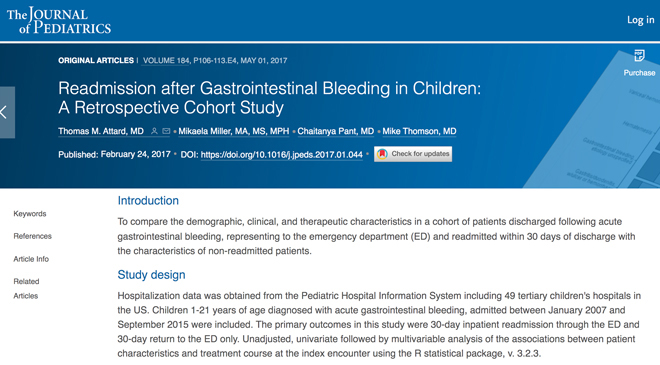Click Log in at top right
Image resolution: width=660 pixels, height=365 pixels.
[641, 20]
